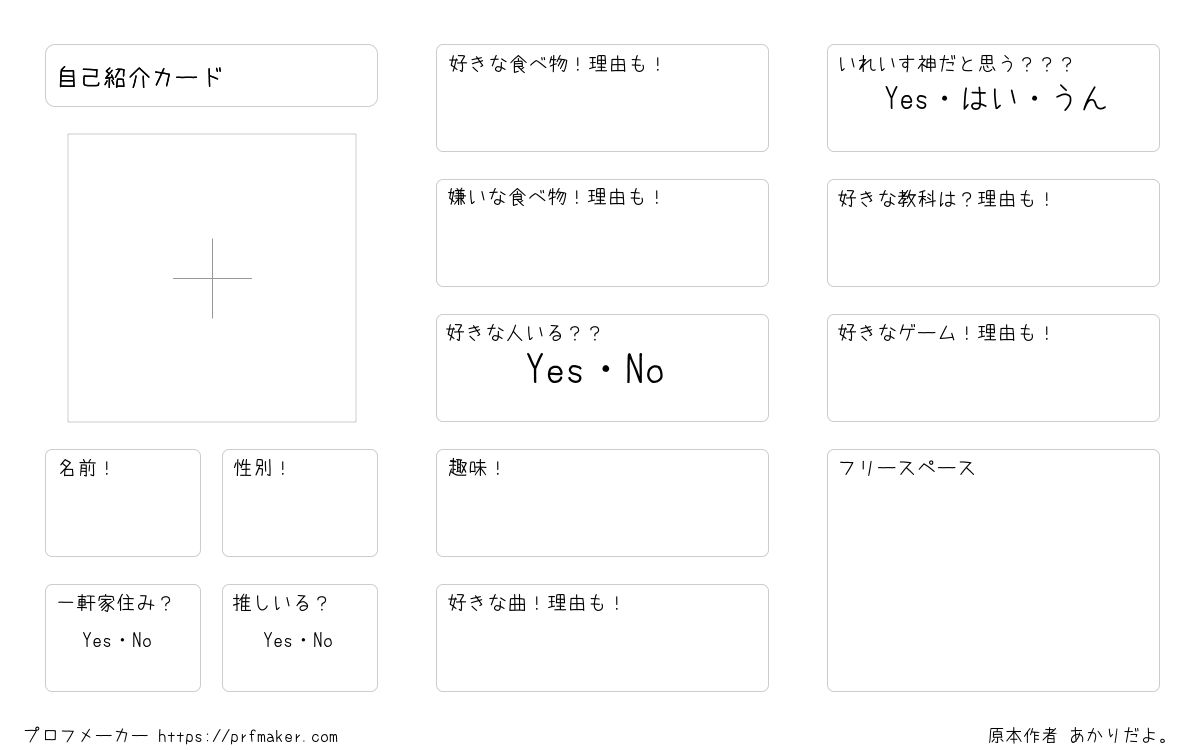Image resolution: width=1200 pixels, height=750 pixels.
Task: Click the 性別！ gender field
Action: [x=300, y=503]
